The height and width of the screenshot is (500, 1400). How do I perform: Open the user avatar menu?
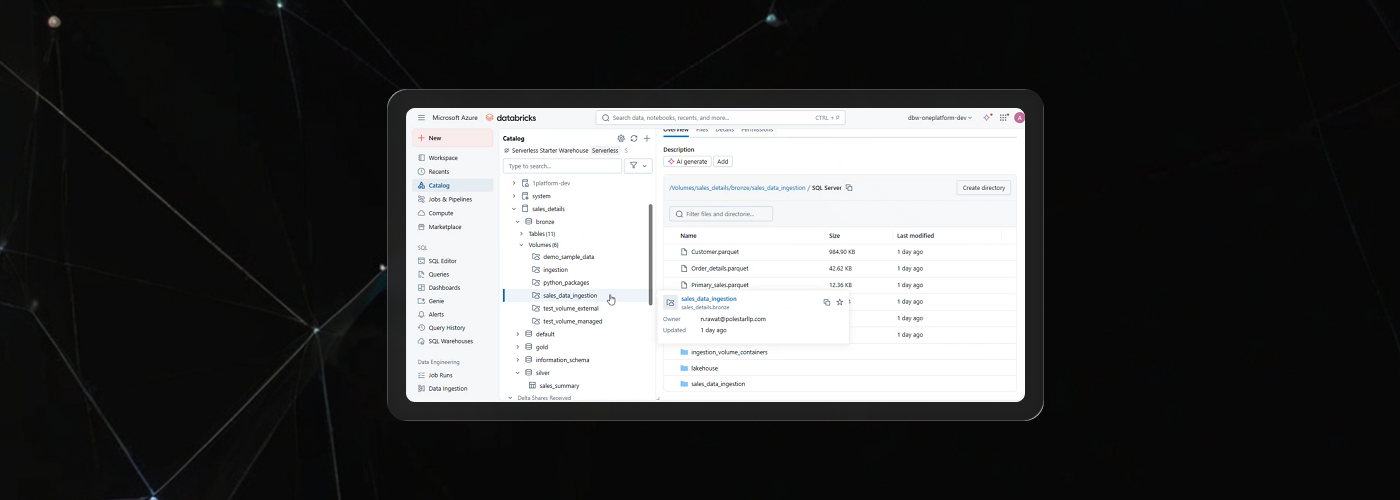pyautogui.click(x=1019, y=118)
